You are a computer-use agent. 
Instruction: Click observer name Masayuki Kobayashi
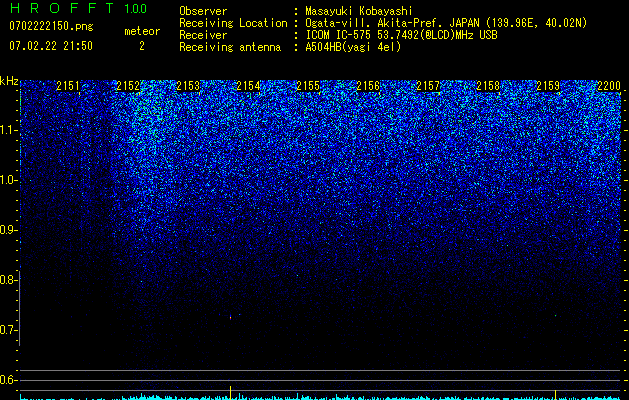[358, 11]
